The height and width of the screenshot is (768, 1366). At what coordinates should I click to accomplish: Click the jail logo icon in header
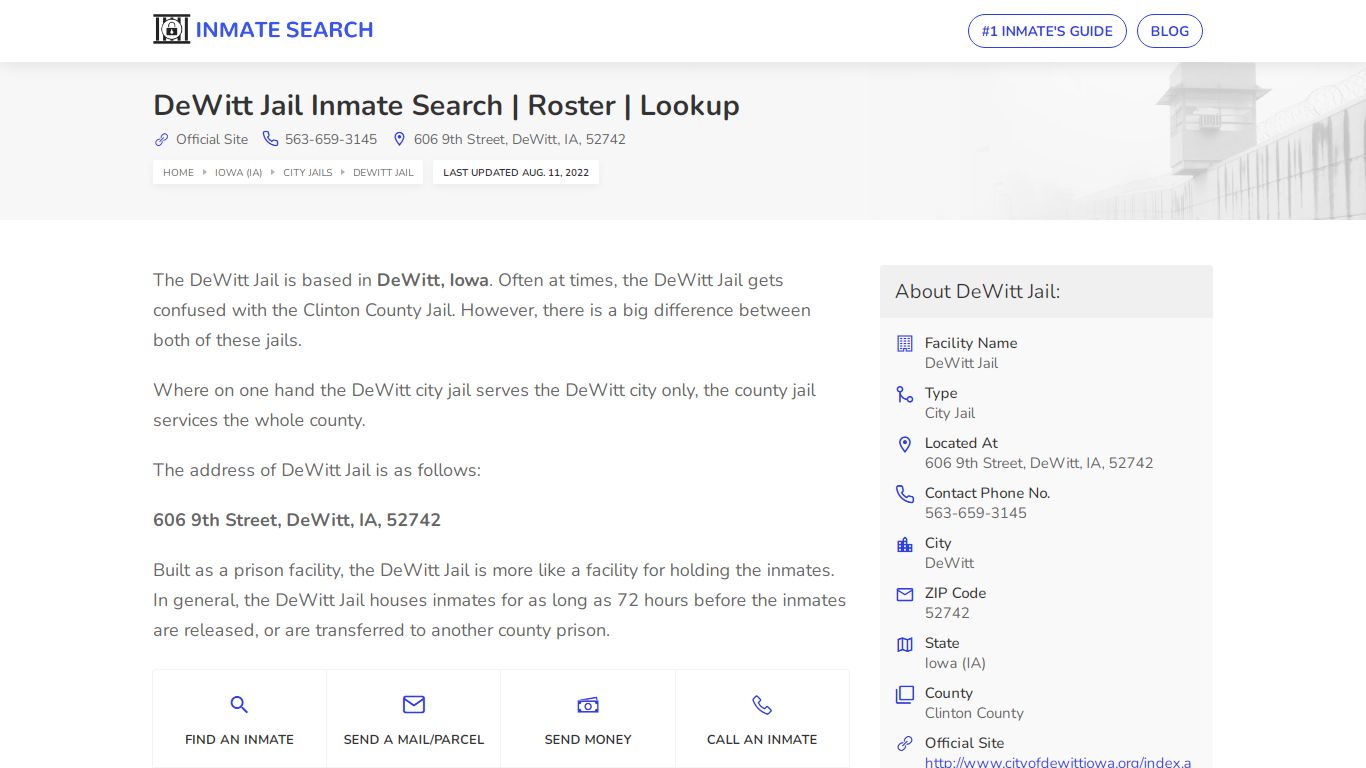point(171,30)
